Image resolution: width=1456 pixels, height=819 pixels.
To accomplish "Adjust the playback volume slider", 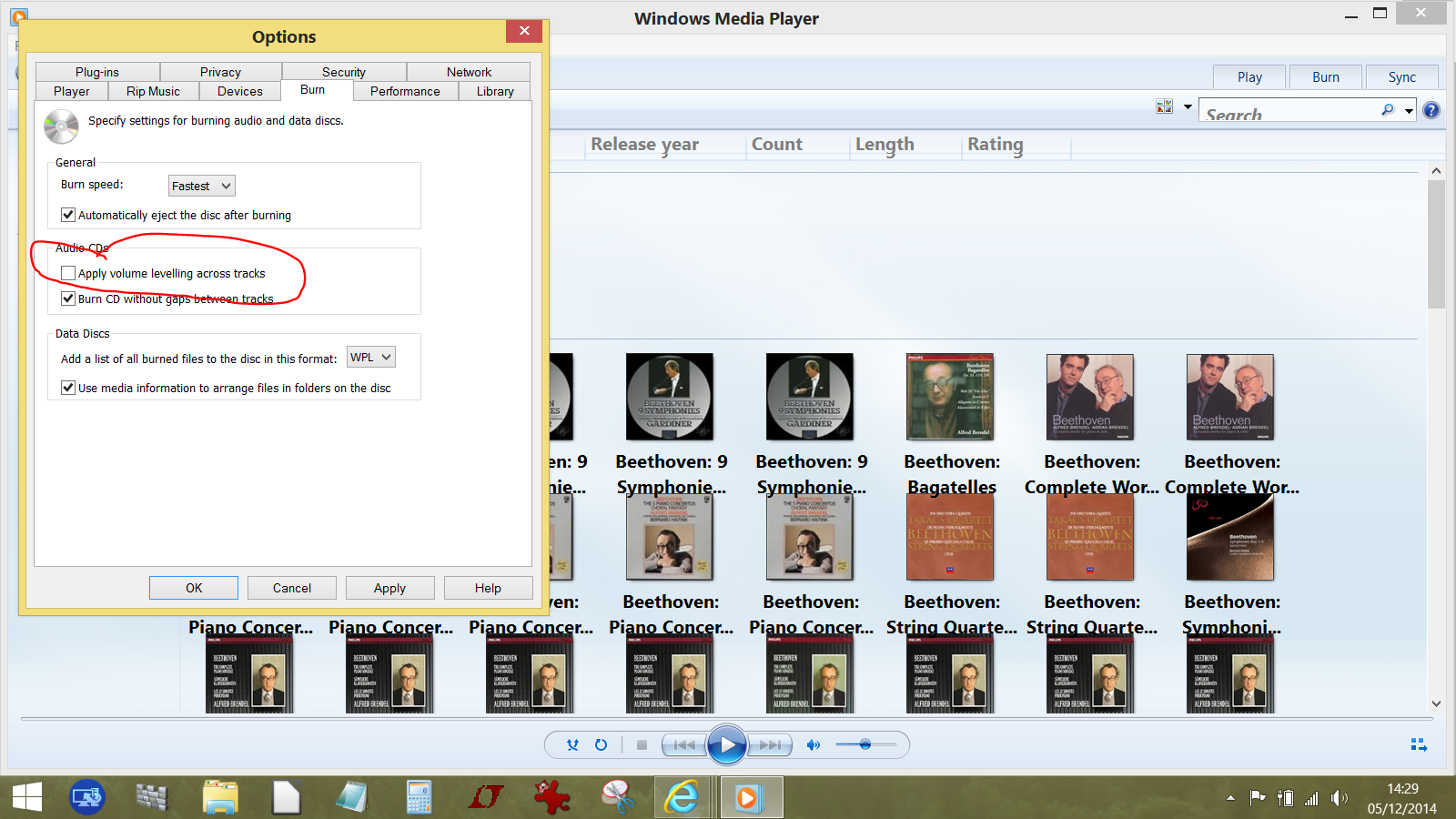I will (x=865, y=744).
